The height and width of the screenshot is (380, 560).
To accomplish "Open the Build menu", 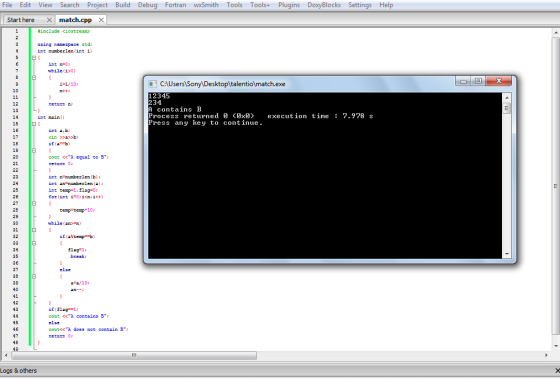I will pos(122,5).
